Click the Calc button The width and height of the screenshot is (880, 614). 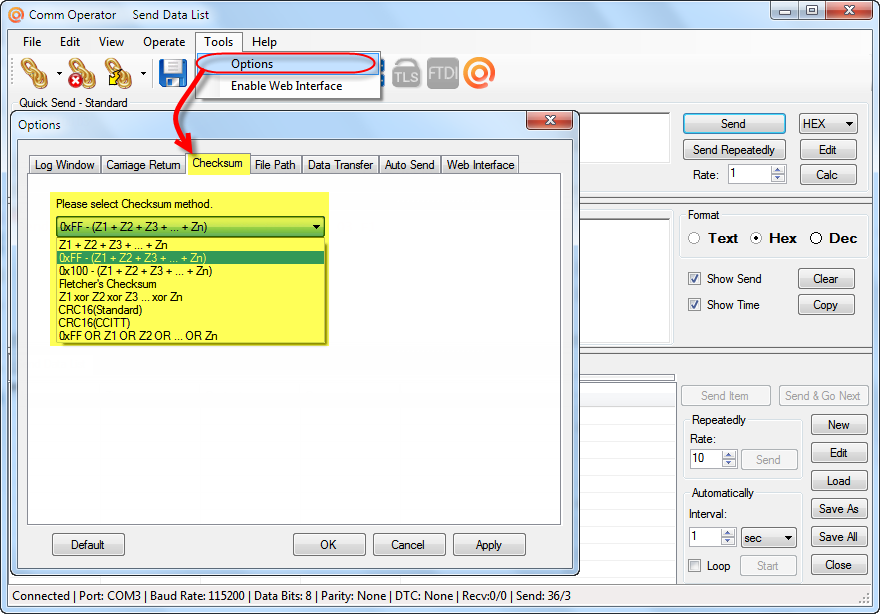828,175
